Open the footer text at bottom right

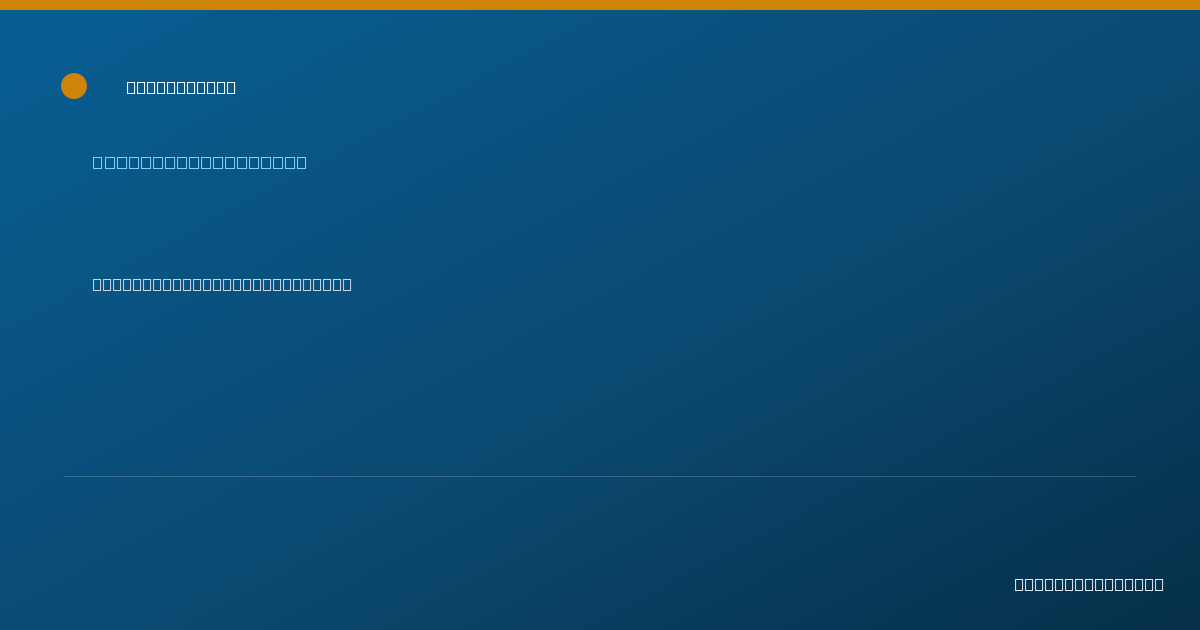pos(1089,584)
